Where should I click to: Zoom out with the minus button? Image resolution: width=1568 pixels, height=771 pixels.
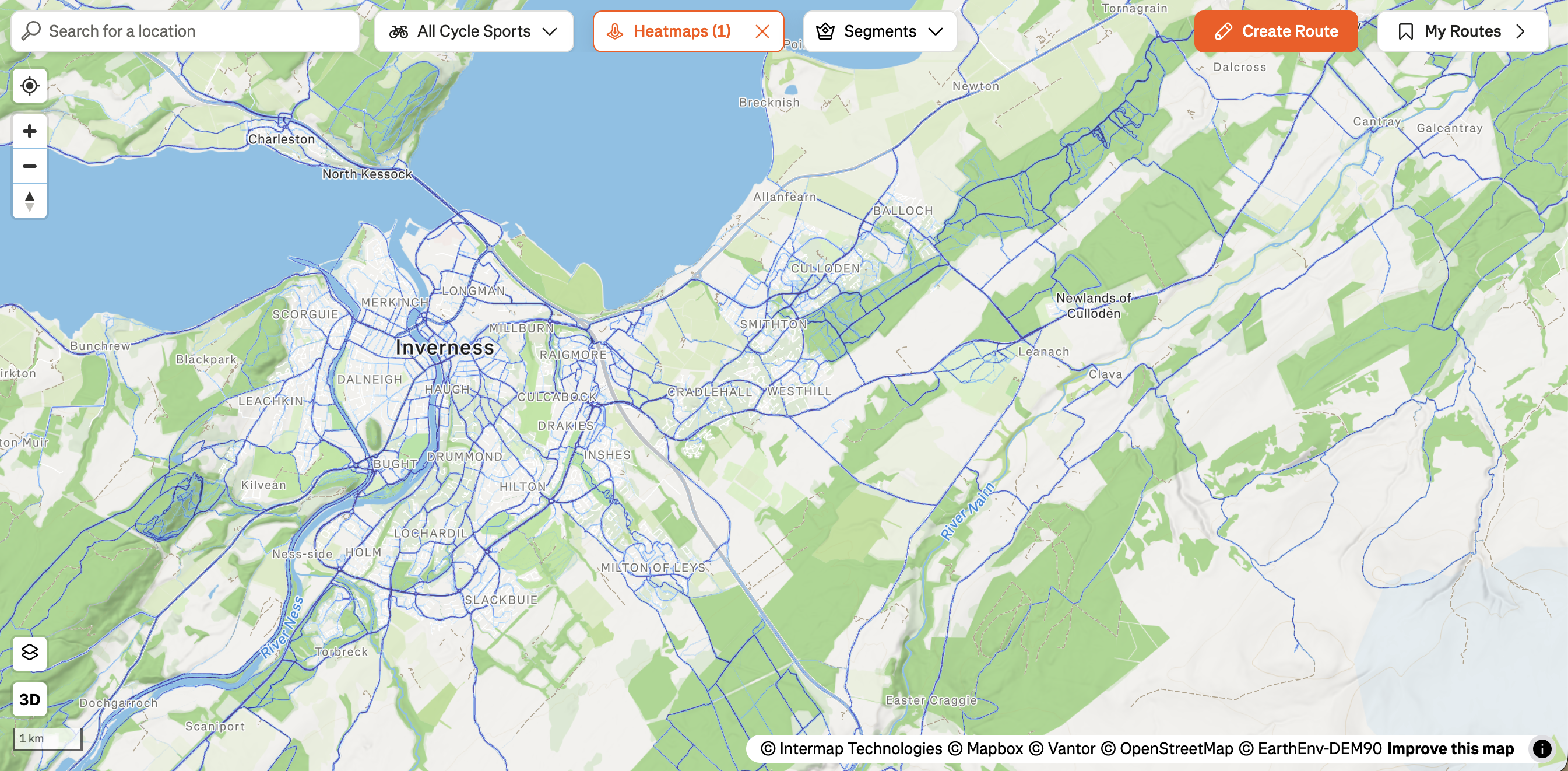29,166
